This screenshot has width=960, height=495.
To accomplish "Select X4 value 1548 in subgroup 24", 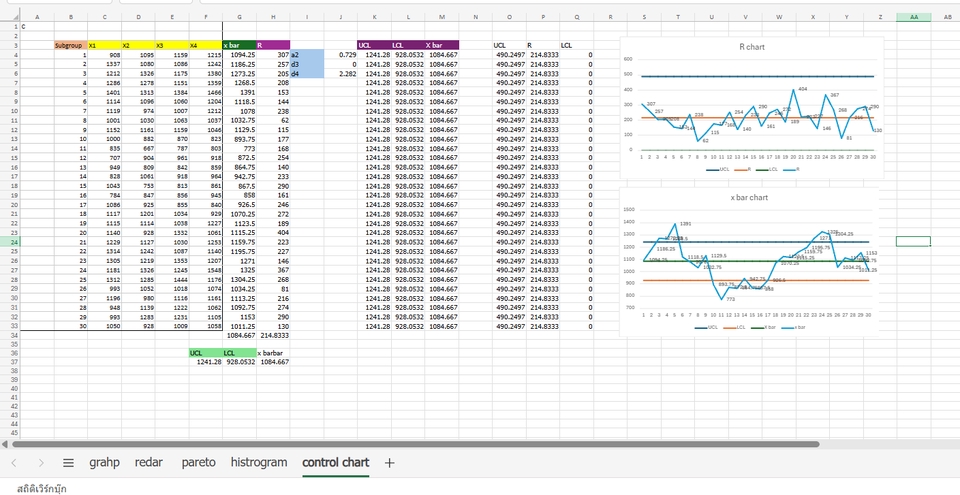I will coord(205,270).
